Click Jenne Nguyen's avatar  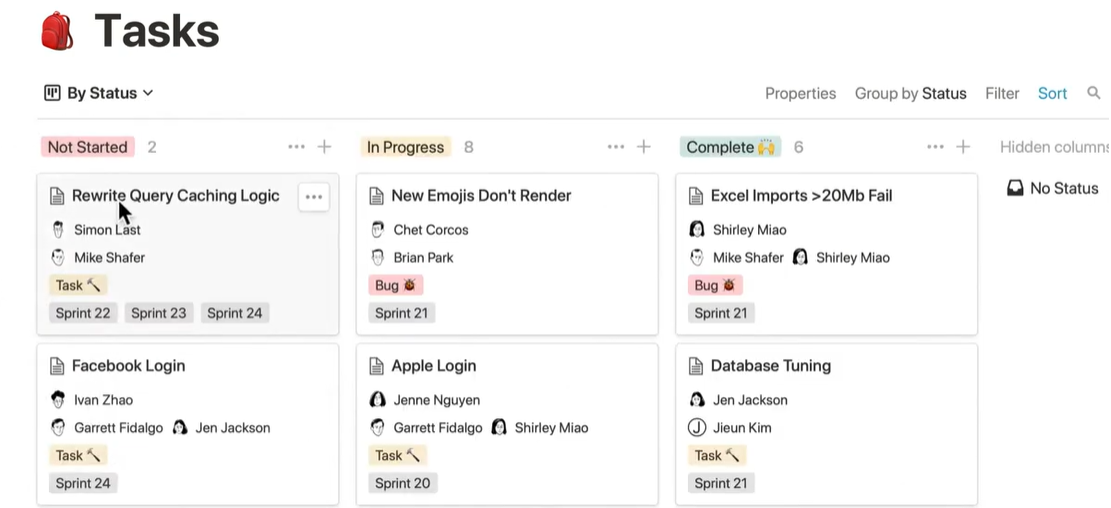tap(378, 400)
